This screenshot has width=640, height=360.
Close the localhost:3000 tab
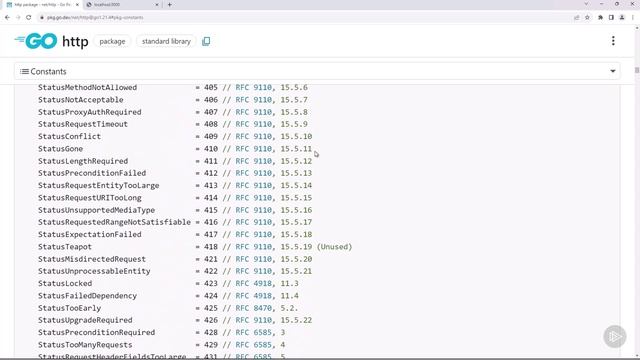tap(157, 4)
